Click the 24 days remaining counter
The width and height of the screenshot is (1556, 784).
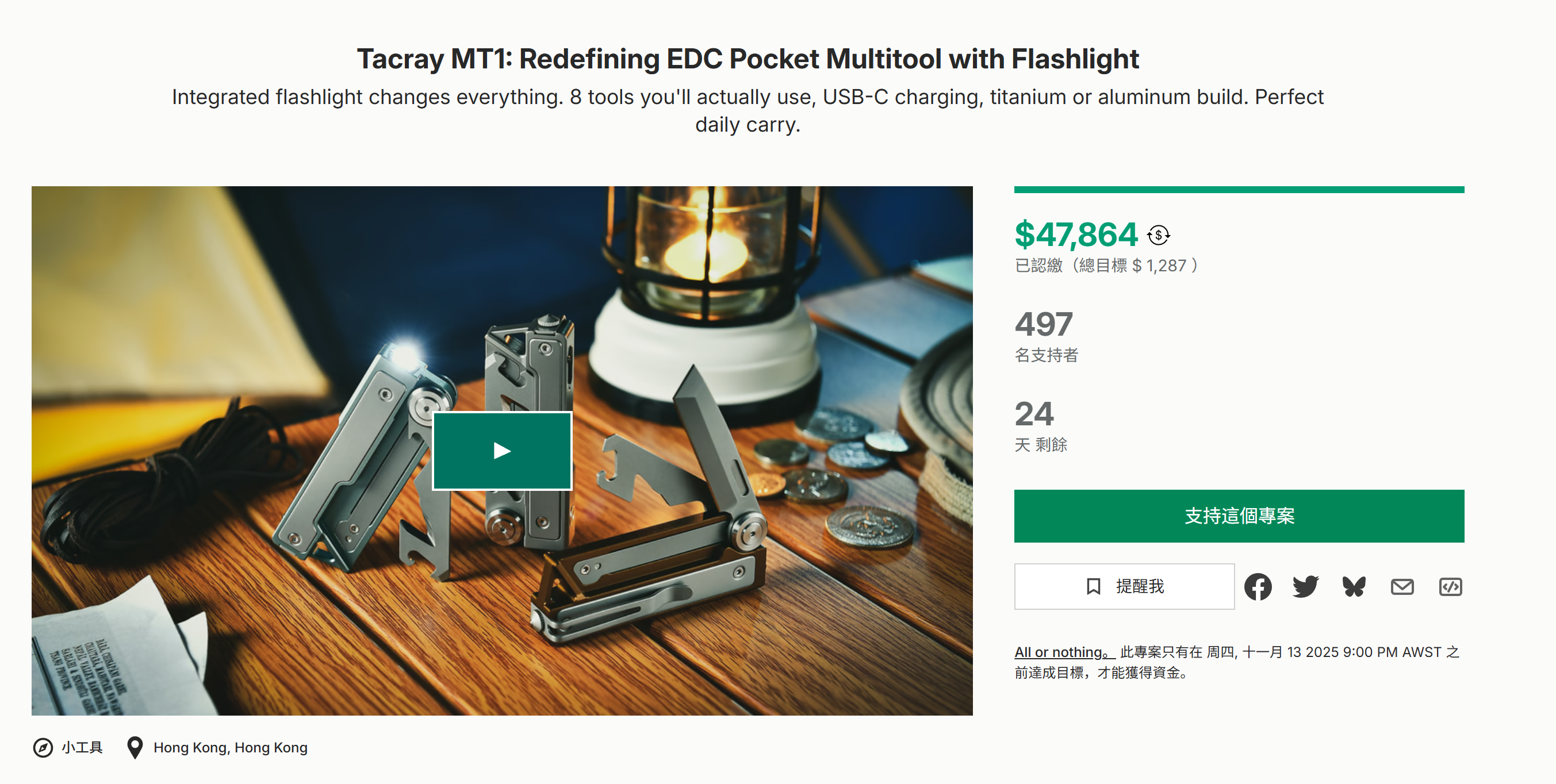coord(1034,414)
